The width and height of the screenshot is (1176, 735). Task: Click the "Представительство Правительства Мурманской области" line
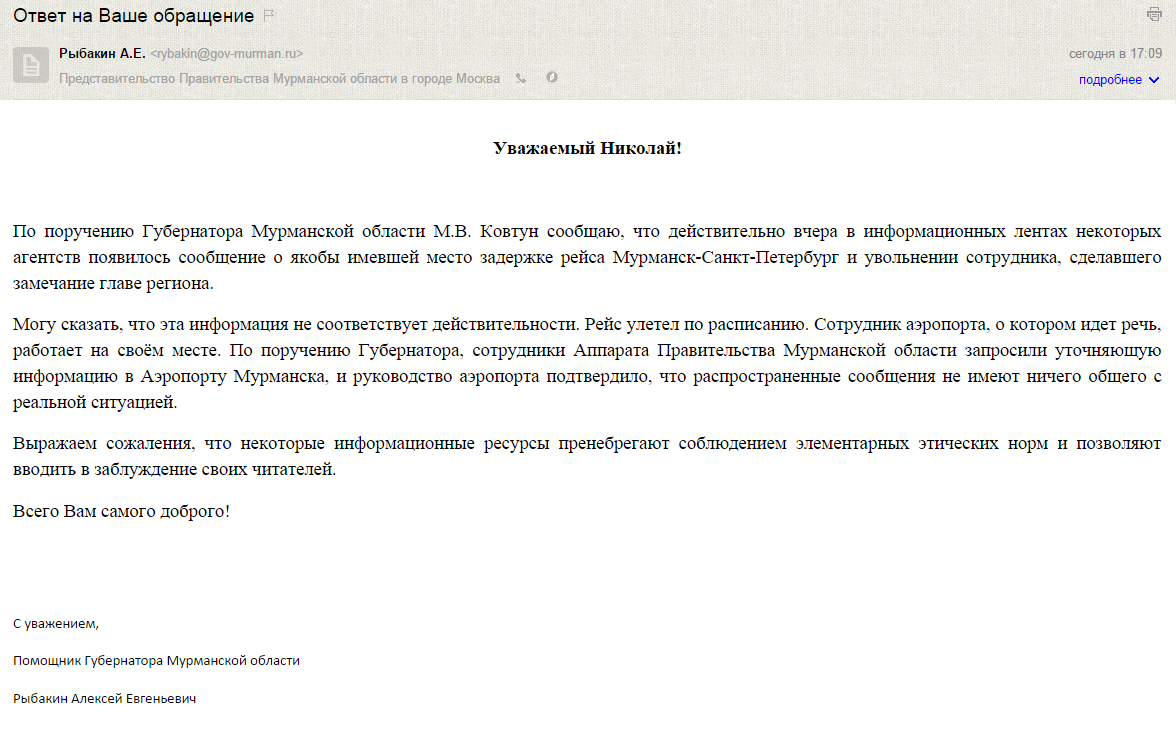(279, 79)
